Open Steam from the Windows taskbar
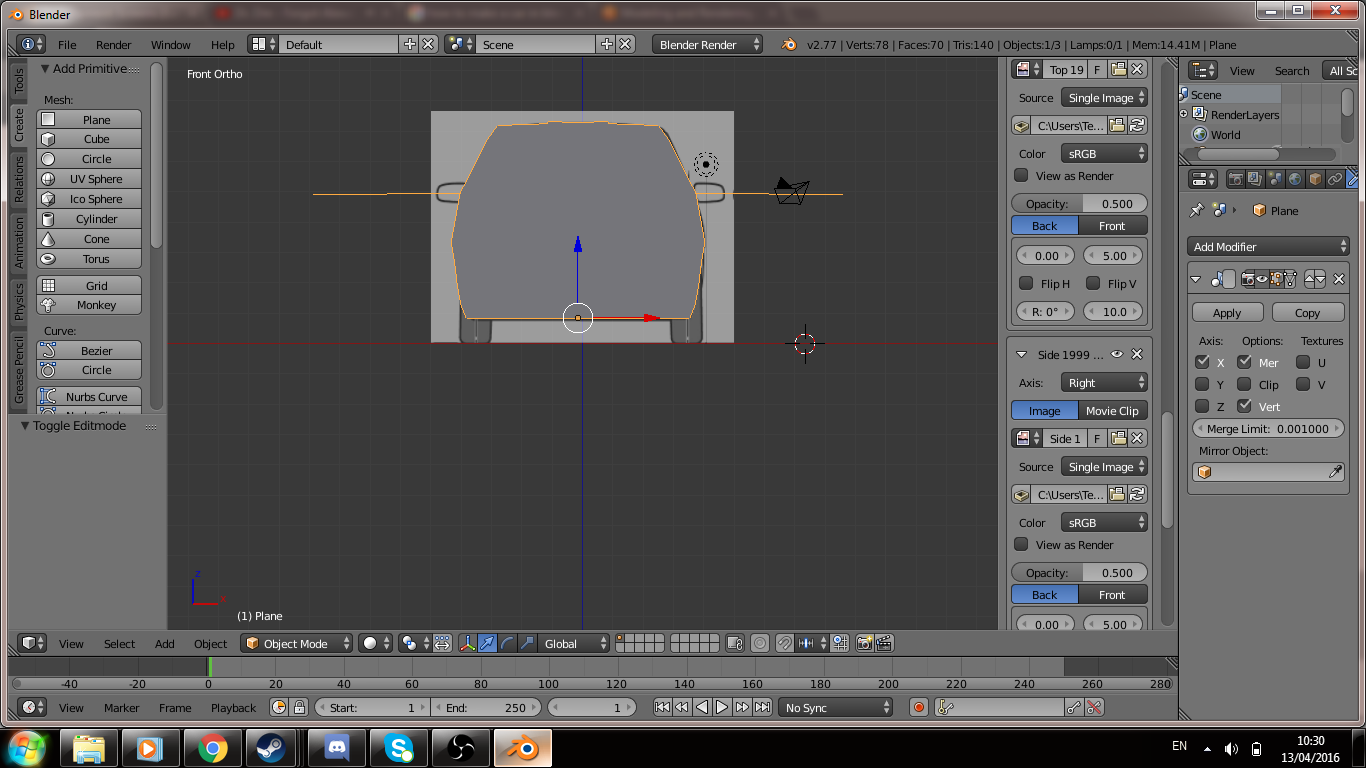Viewport: 1366px width, 768px height. pyautogui.click(x=270, y=748)
